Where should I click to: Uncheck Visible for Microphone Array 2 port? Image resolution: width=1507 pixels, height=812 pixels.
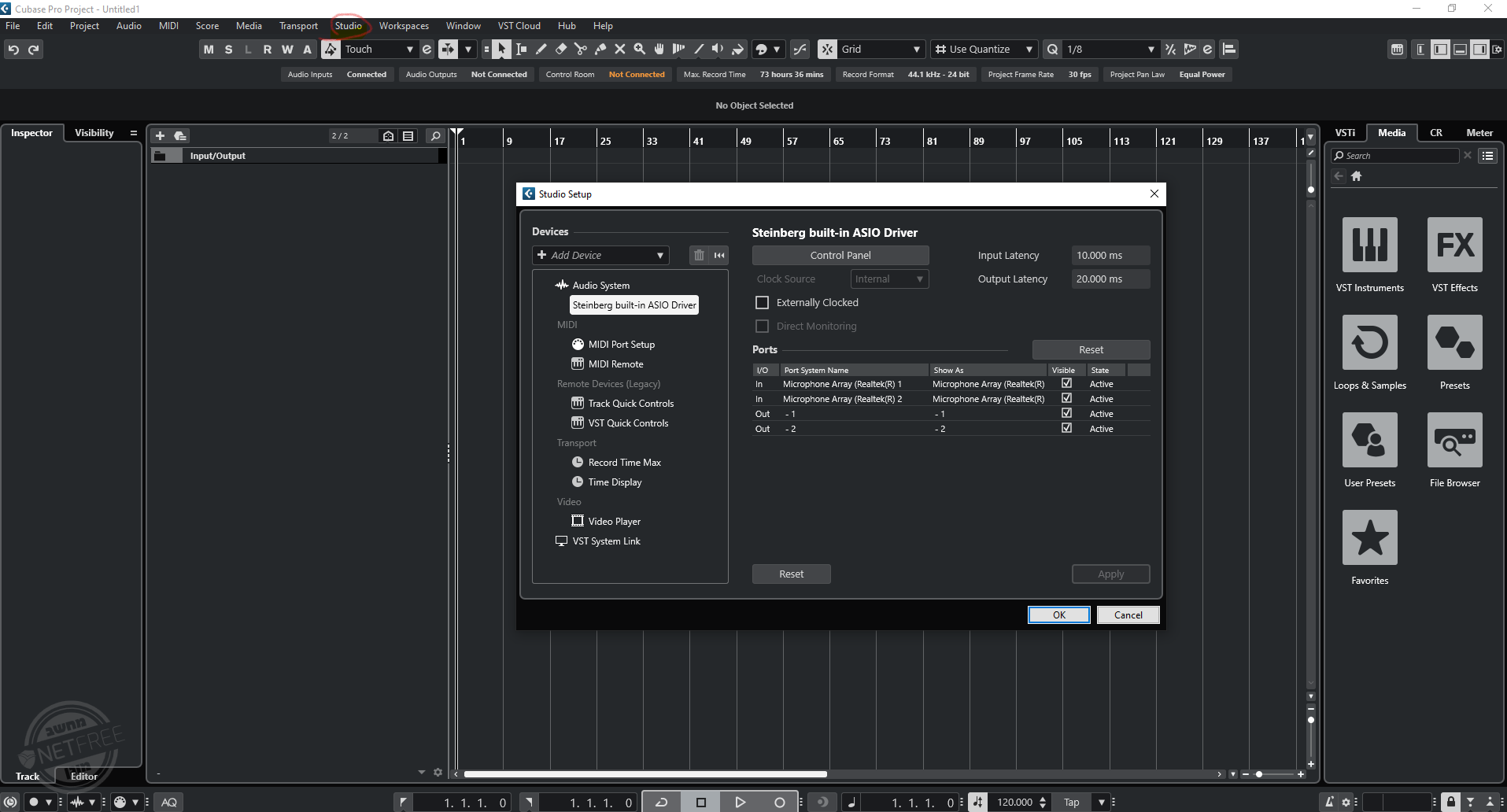1066,398
